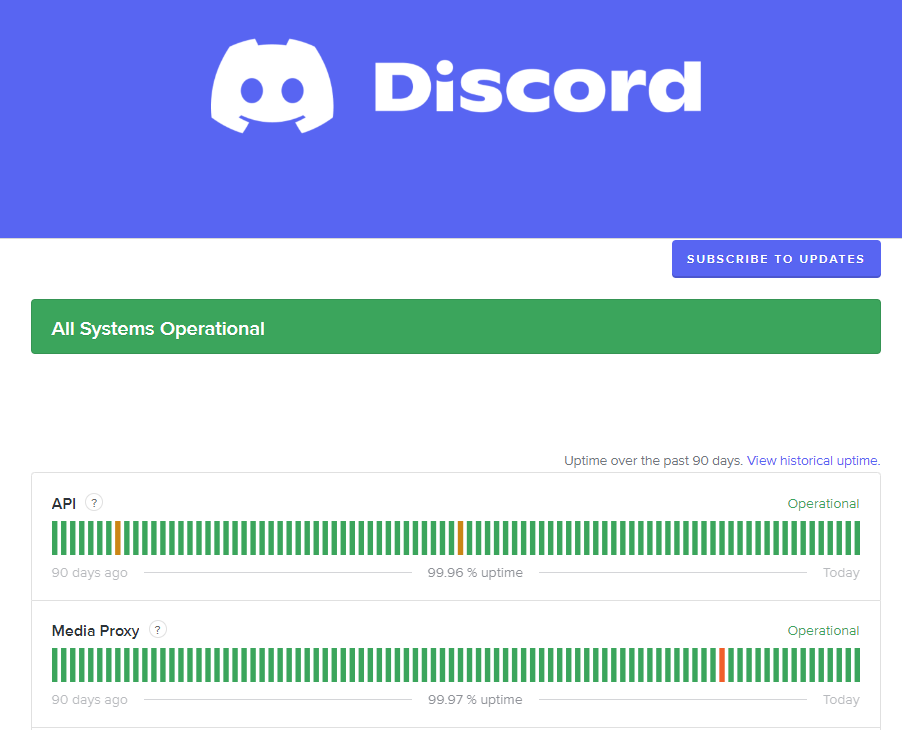The image size is (902, 730).
Task: Click "Uptime over the past 90 days" text
Action: click(x=653, y=461)
